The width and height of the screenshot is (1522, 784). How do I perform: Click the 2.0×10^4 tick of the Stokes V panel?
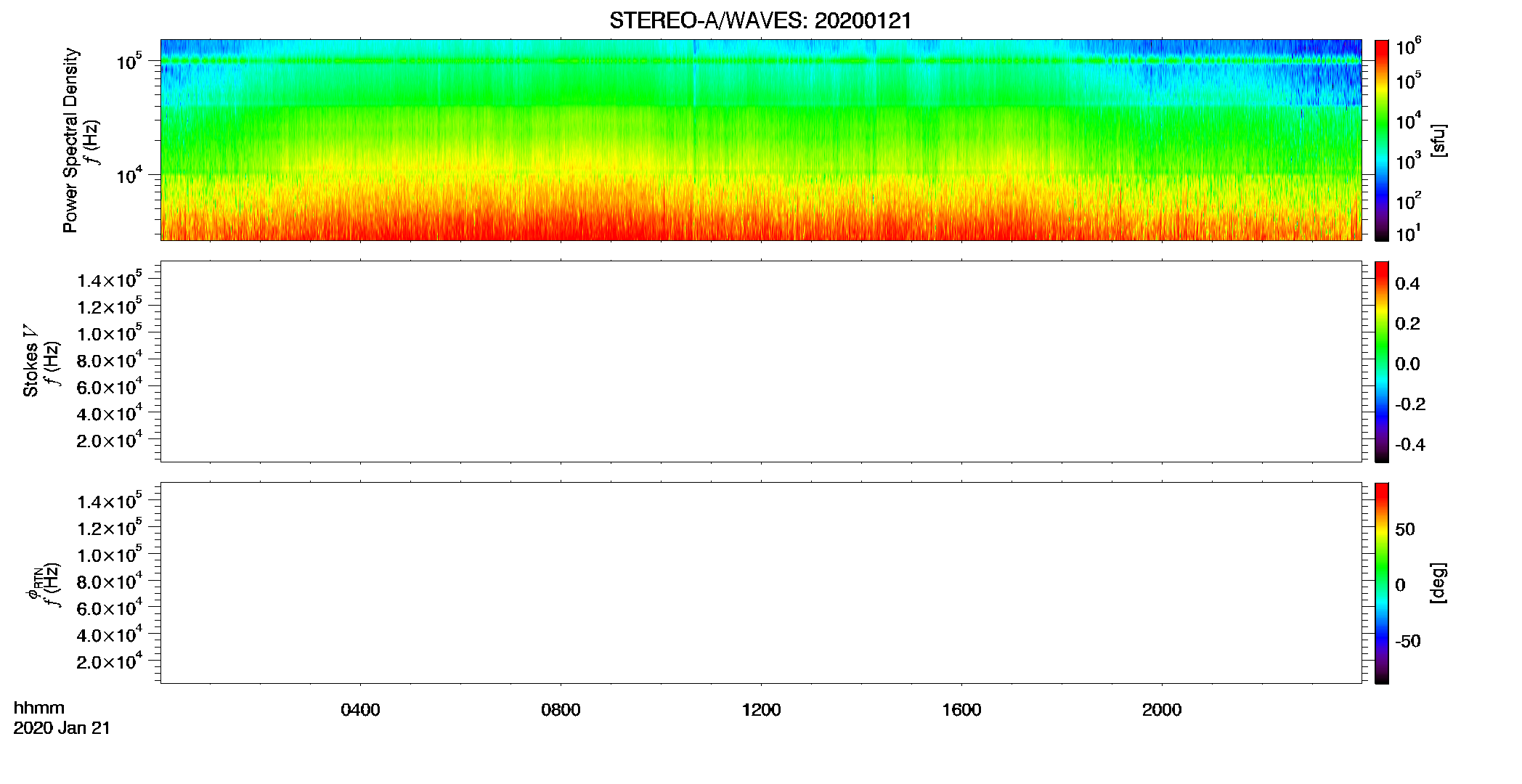coord(110,440)
